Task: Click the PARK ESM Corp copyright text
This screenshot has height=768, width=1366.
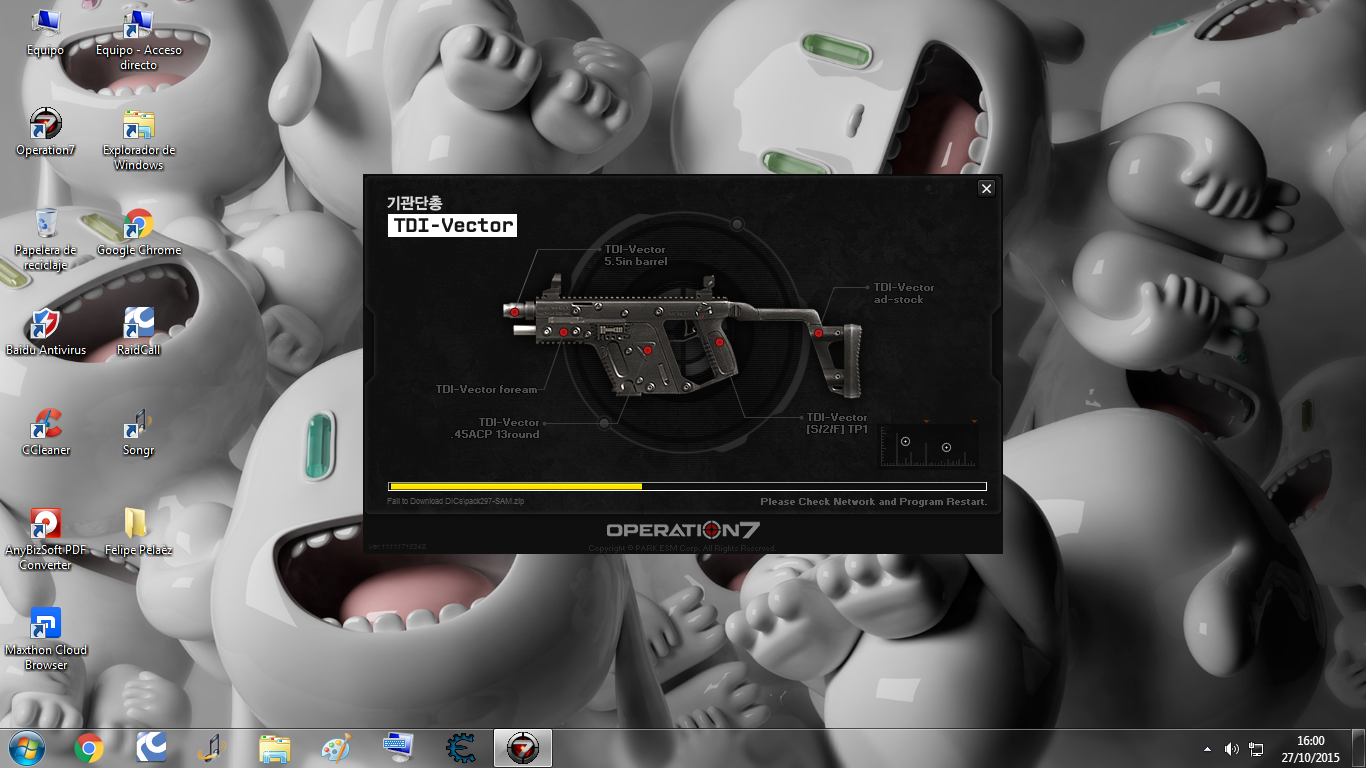Action: click(682, 548)
